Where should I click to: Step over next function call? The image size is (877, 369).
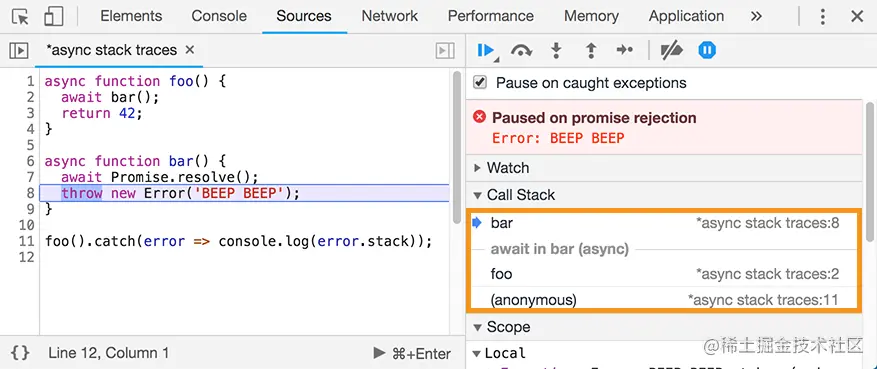(x=521, y=50)
